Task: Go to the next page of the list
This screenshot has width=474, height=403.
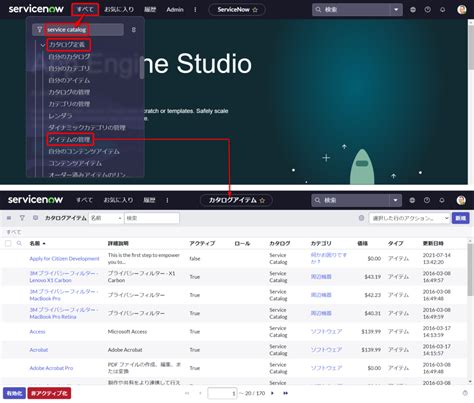Action: [x=272, y=393]
